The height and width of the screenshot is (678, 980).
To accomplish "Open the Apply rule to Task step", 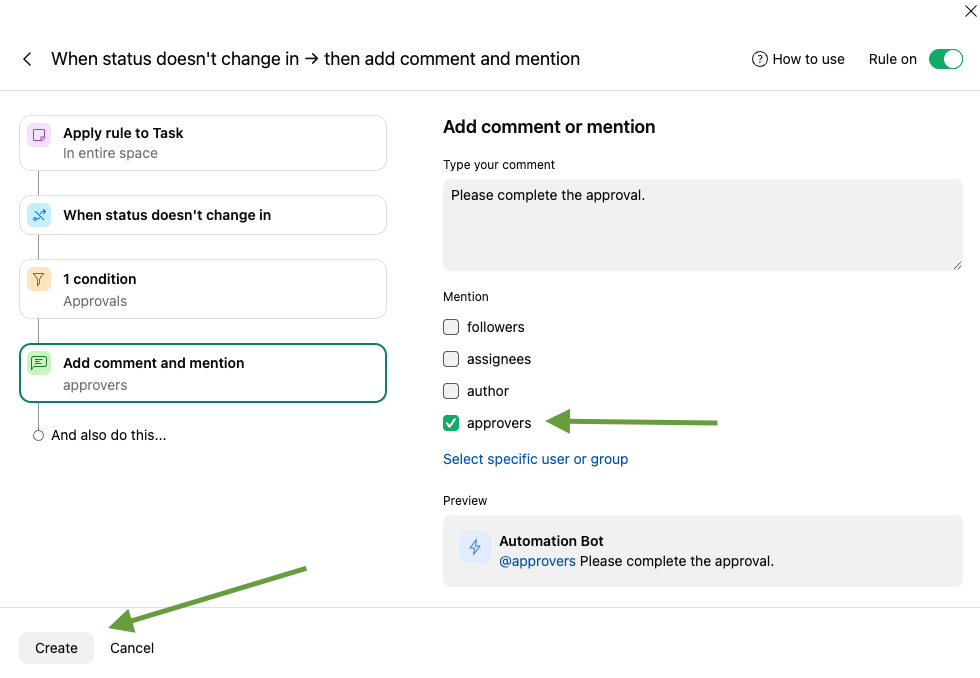I will click(x=202, y=143).
